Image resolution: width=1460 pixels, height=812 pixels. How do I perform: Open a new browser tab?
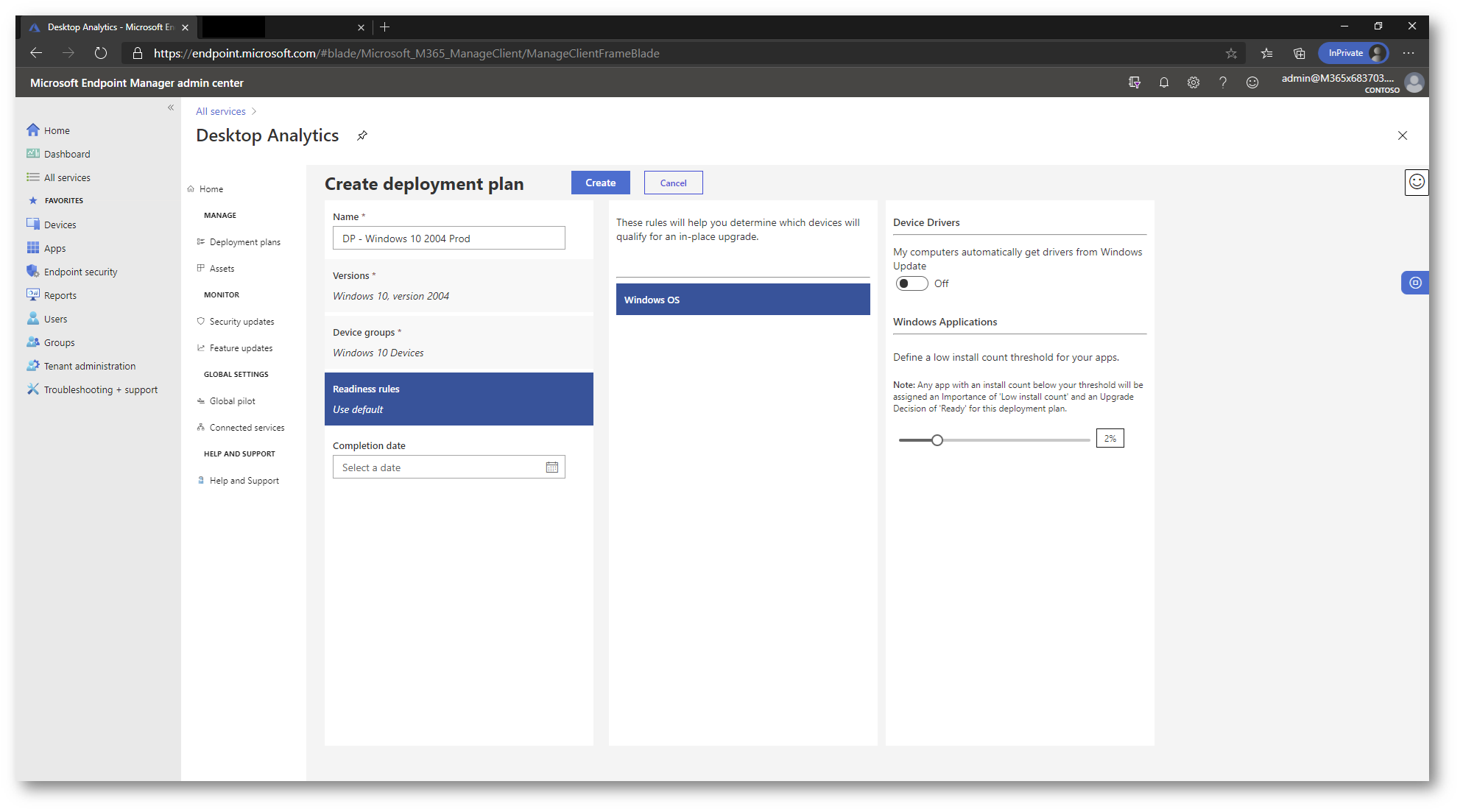[x=385, y=27]
